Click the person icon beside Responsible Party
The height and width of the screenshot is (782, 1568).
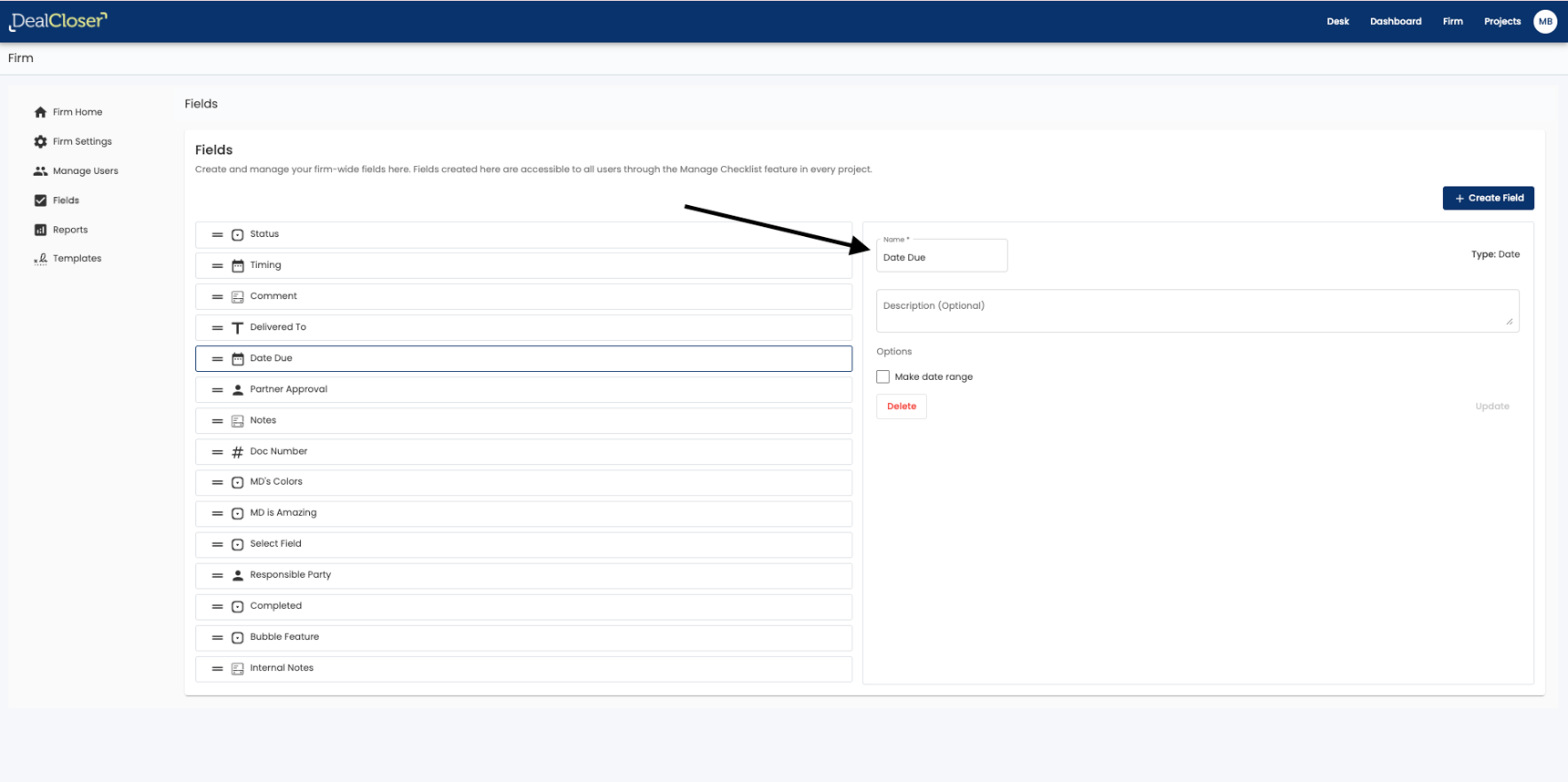(237, 575)
